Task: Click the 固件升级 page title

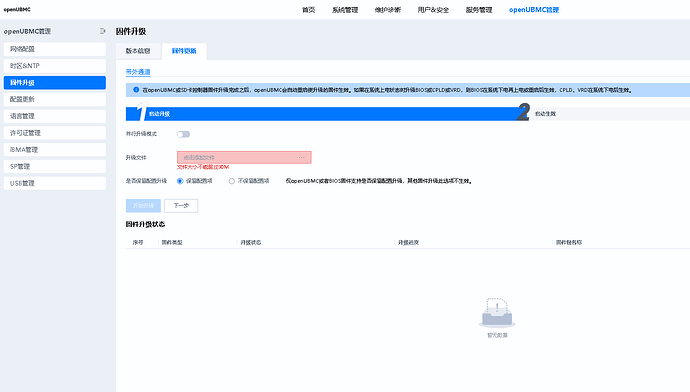Action: [131, 31]
